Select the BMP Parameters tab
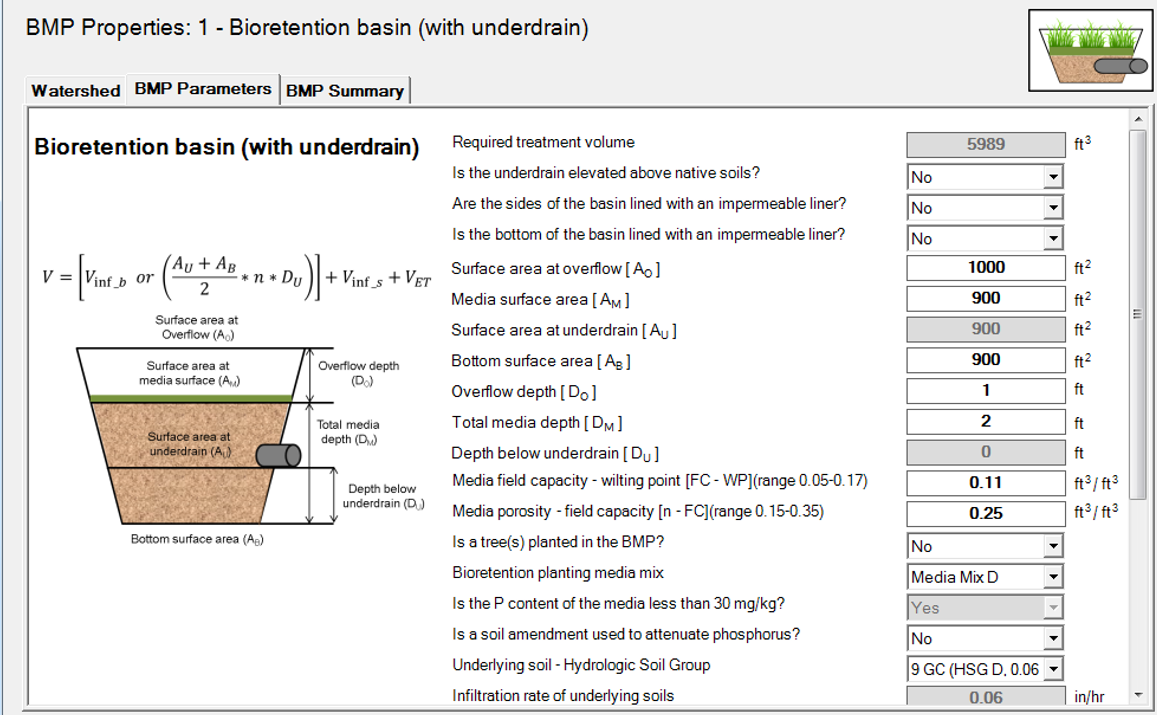This screenshot has height=715, width=1157. (203, 89)
